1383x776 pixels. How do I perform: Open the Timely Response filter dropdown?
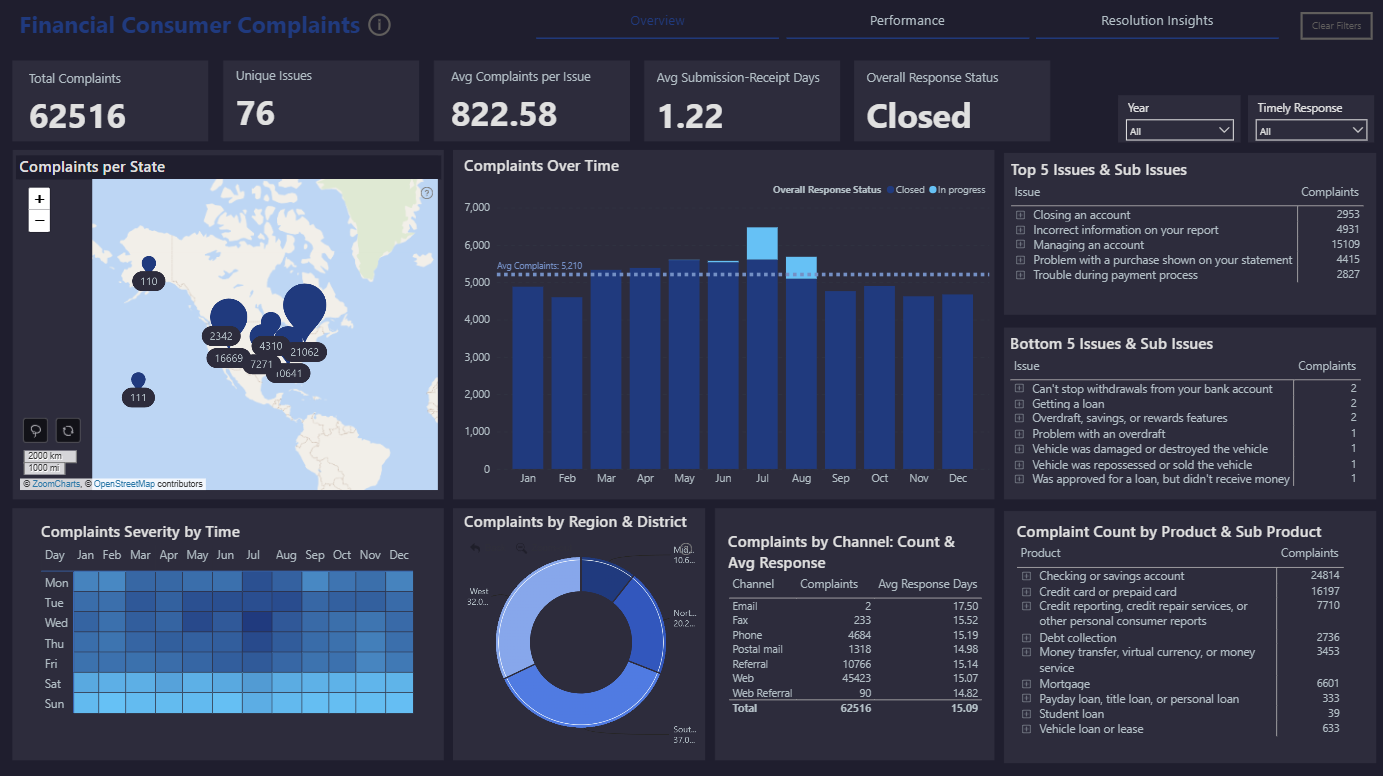click(1312, 130)
